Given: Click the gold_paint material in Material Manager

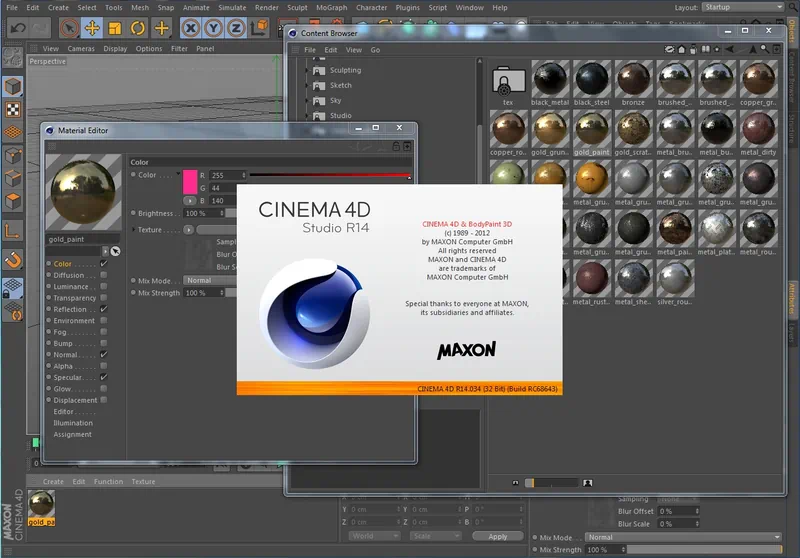Looking at the screenshot, I should [x=41, y=508].
